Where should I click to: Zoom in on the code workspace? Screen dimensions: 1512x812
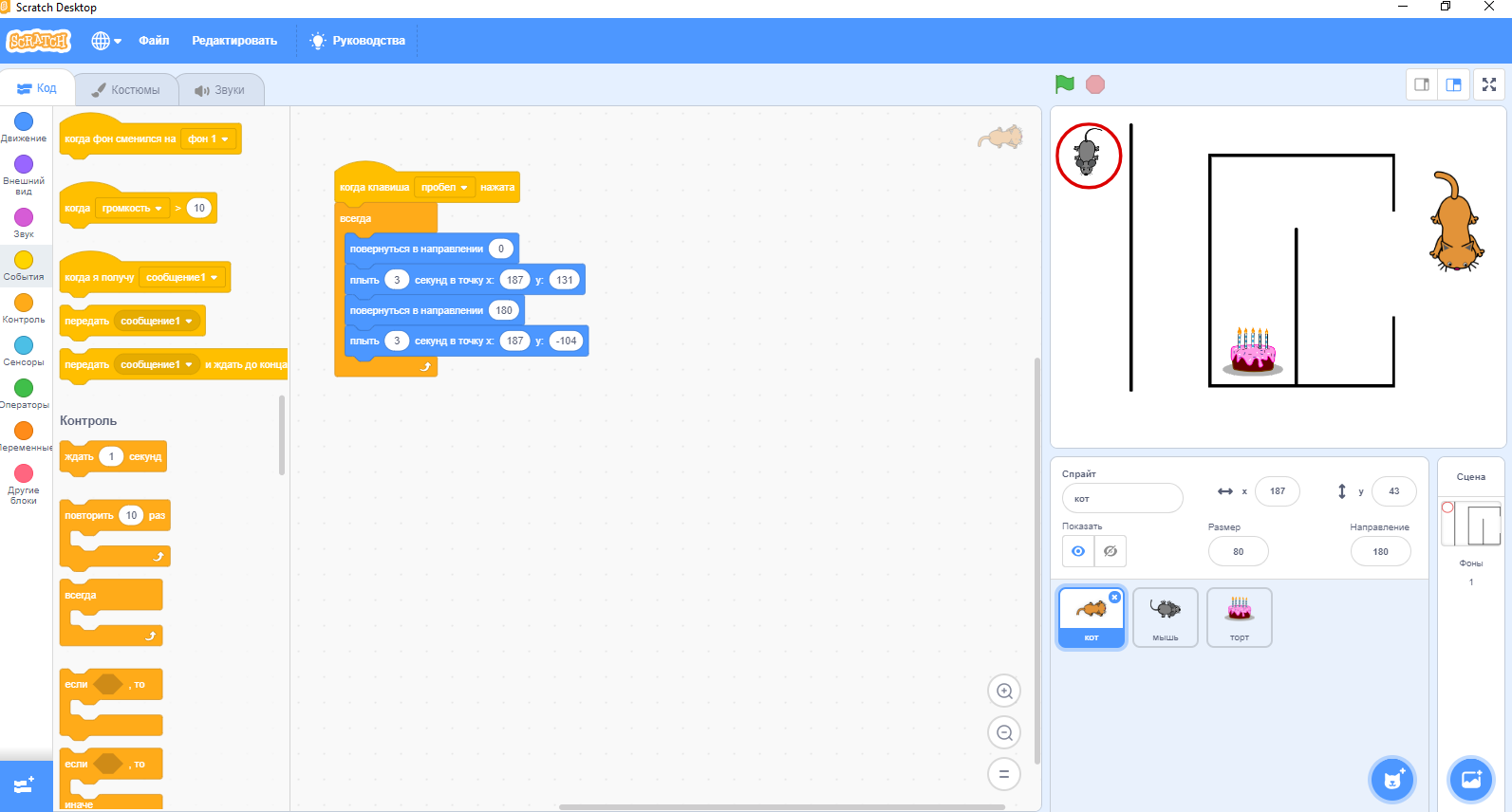click(1004, 692)
